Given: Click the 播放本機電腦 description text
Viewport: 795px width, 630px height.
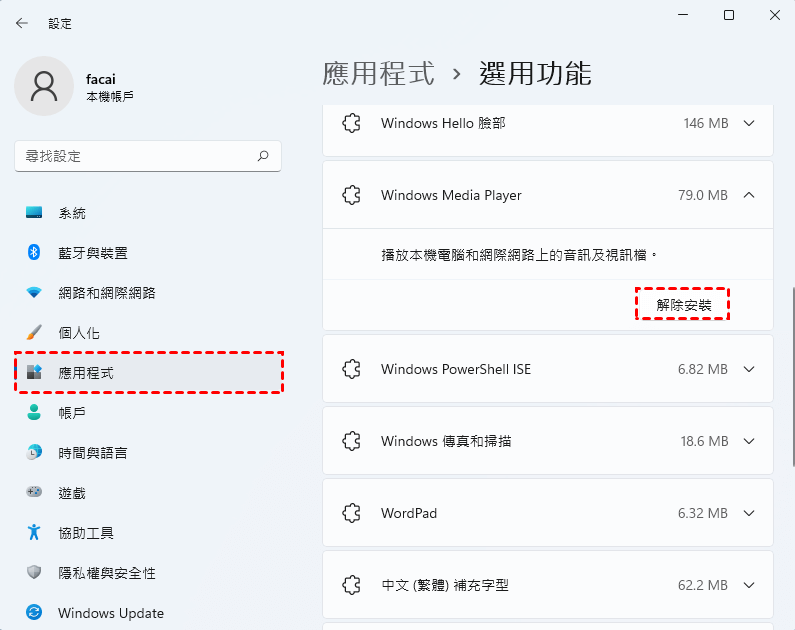Looking at the screenshot, I should [519, 254].
